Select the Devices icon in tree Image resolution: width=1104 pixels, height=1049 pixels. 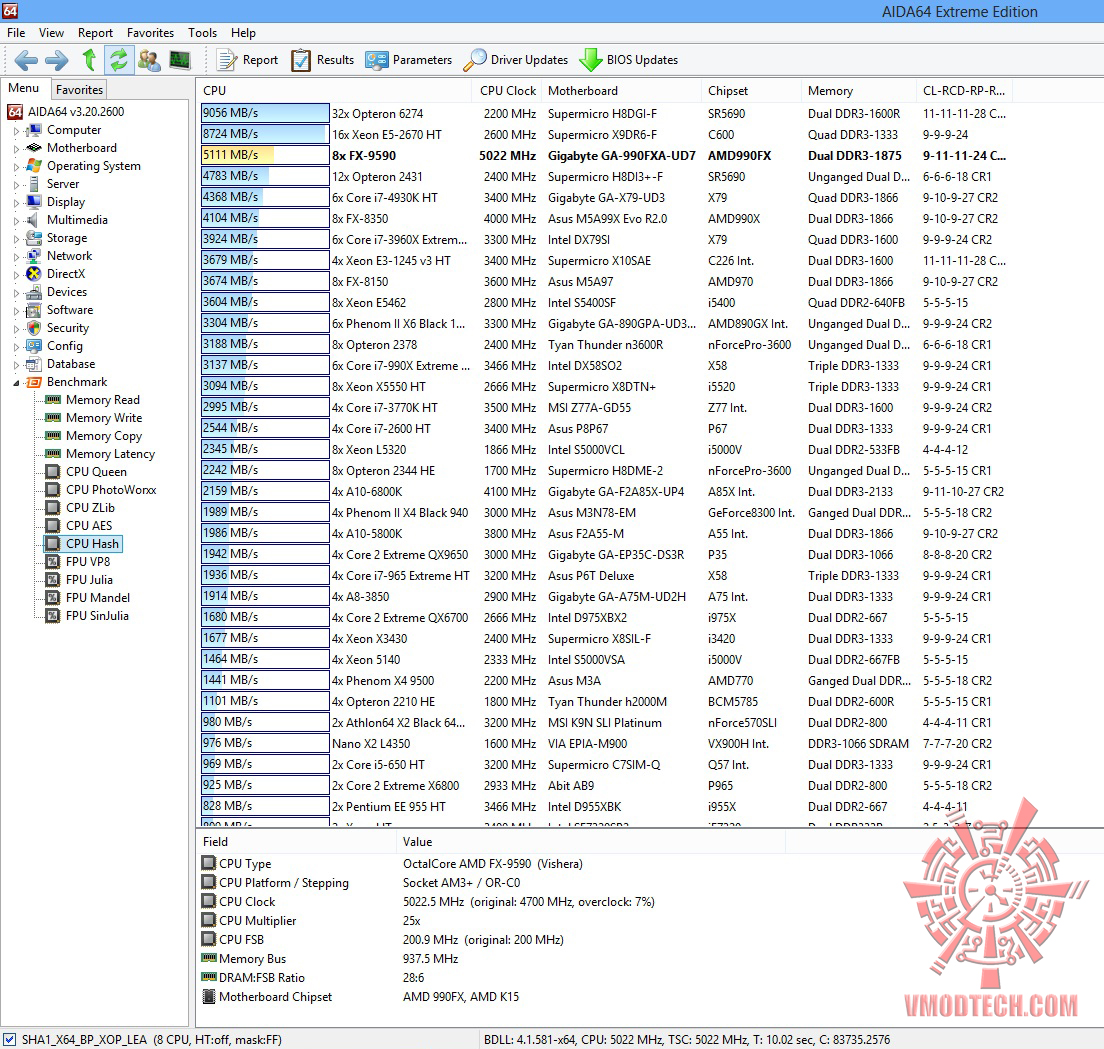point(33,292)
